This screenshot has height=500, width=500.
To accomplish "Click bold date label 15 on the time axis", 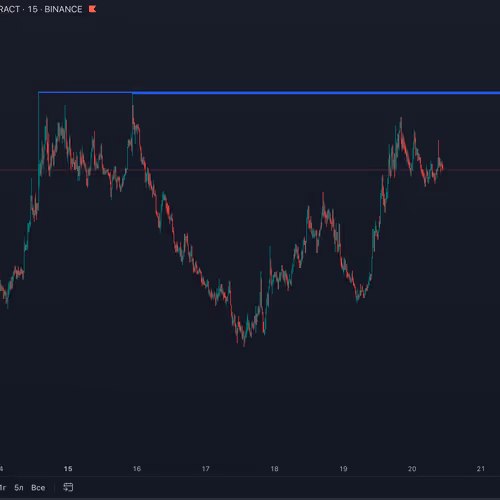I will pyautogui.click(x=68, y=469).
